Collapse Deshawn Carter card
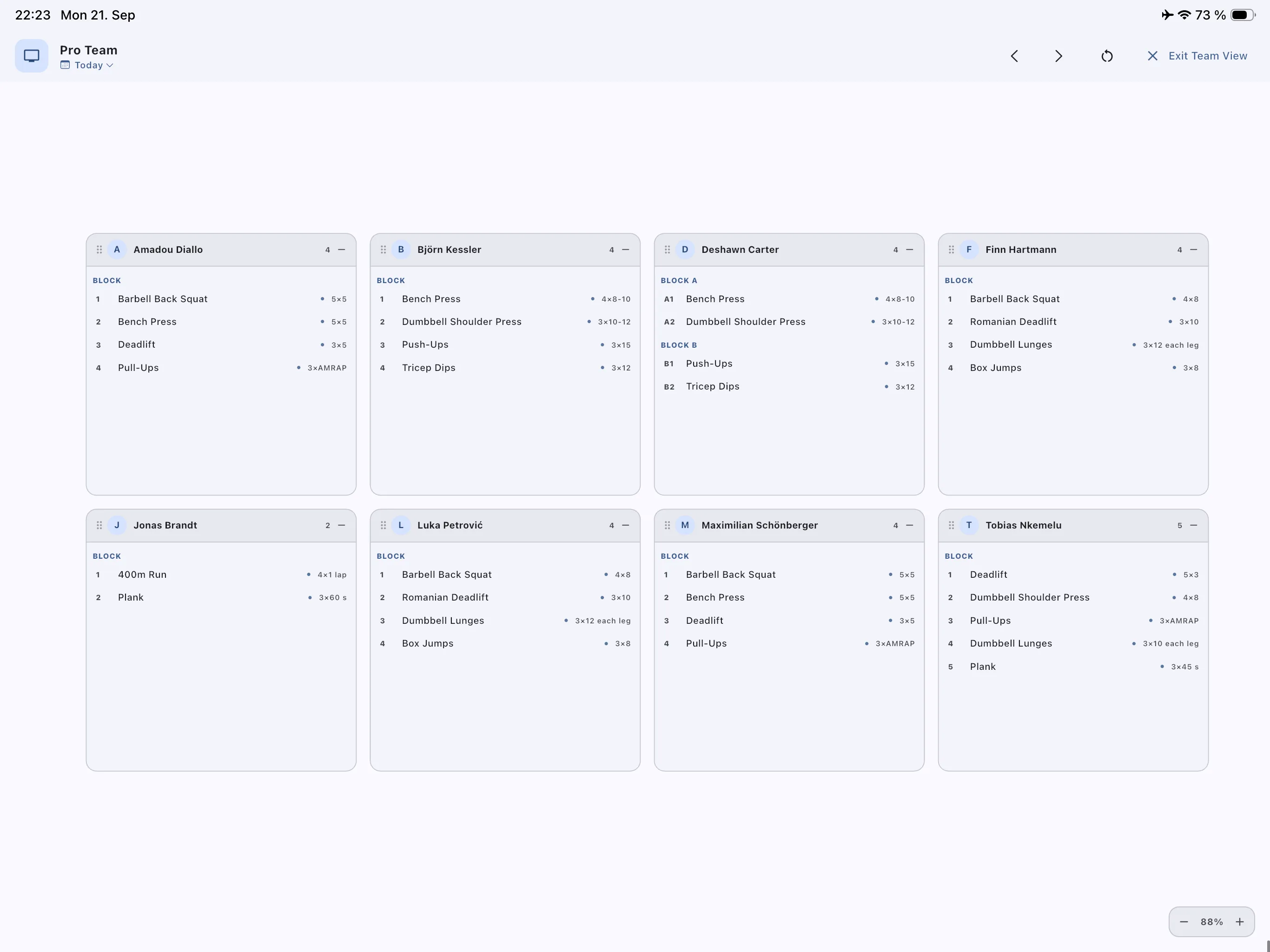Image resolution: width=1270 pixels, height=952 pixels. click(909, 250)
